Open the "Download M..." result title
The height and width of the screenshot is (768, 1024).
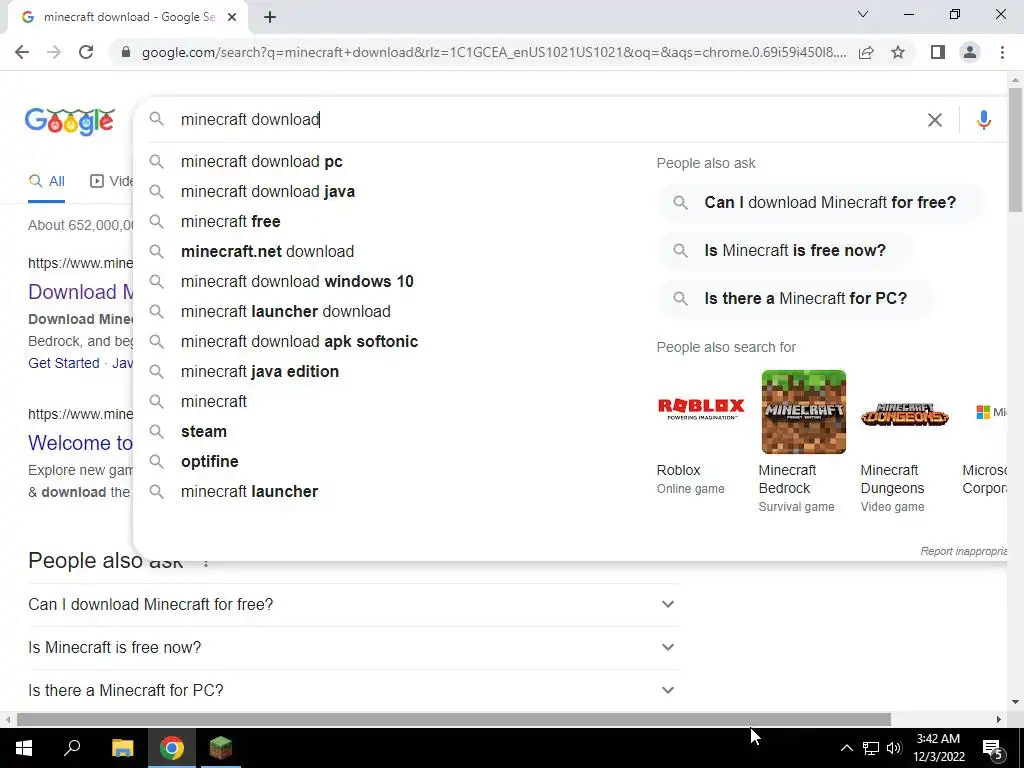tap(80, 292)
